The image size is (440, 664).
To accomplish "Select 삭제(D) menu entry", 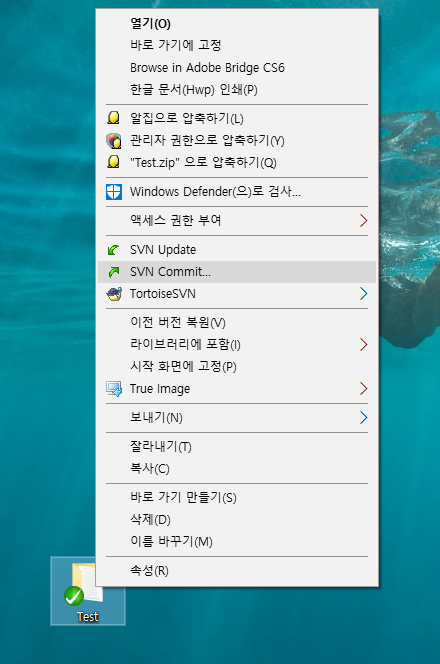I will pos(237,519).
